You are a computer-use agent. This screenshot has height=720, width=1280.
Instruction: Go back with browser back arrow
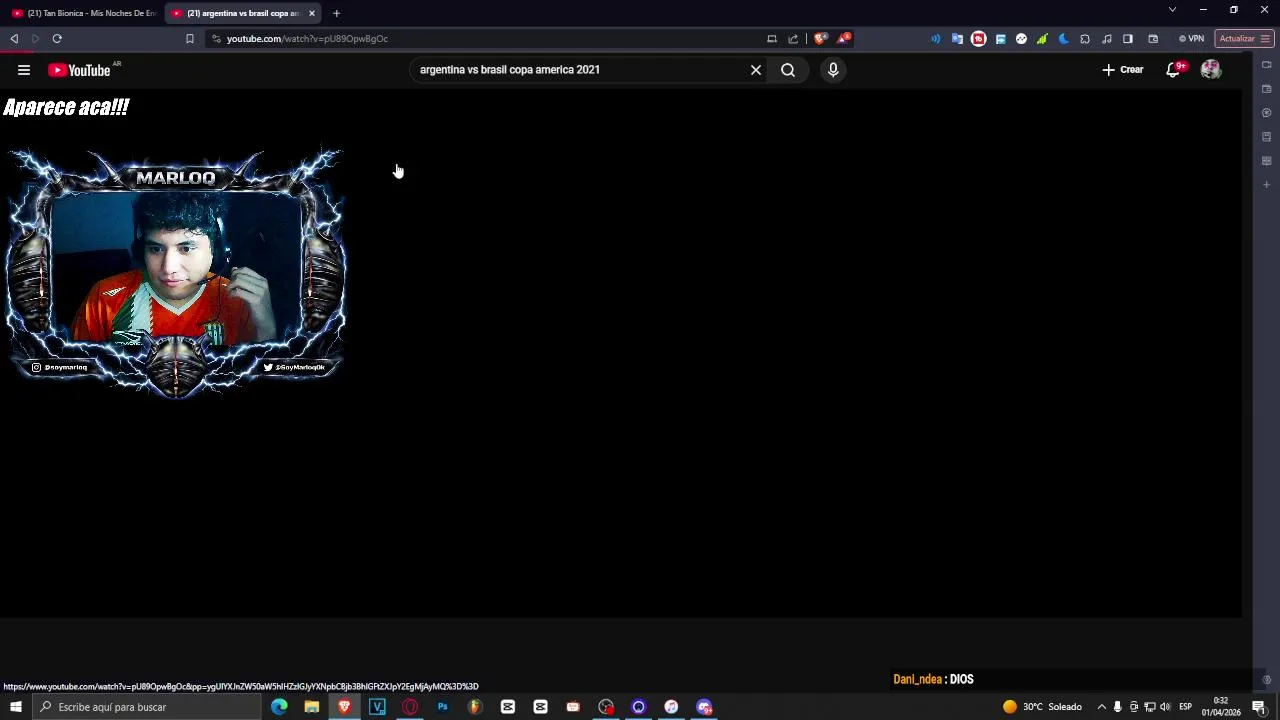[14, 39]
